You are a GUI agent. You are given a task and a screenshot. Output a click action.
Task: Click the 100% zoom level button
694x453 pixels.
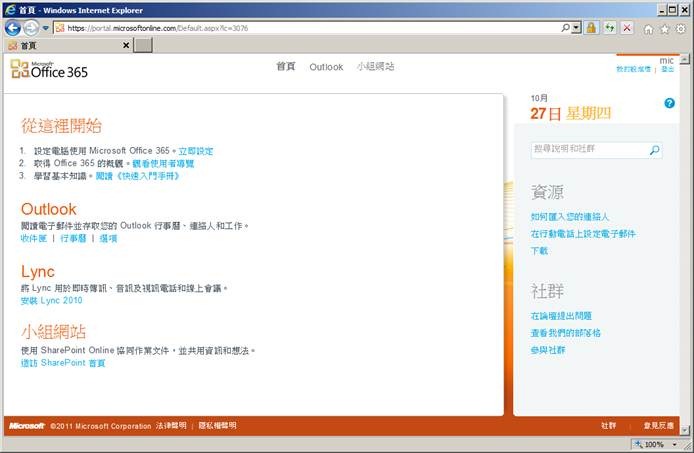(649, 444)
